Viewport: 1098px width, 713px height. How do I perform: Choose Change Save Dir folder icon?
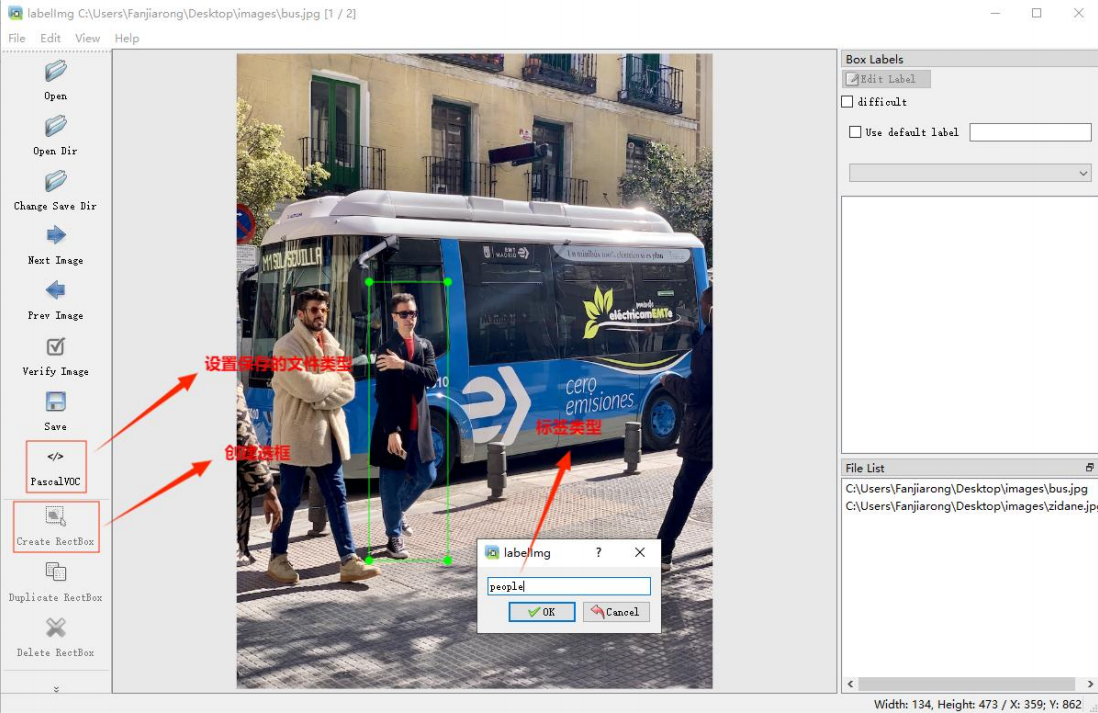pyautogui.click(x=55, y=181)
